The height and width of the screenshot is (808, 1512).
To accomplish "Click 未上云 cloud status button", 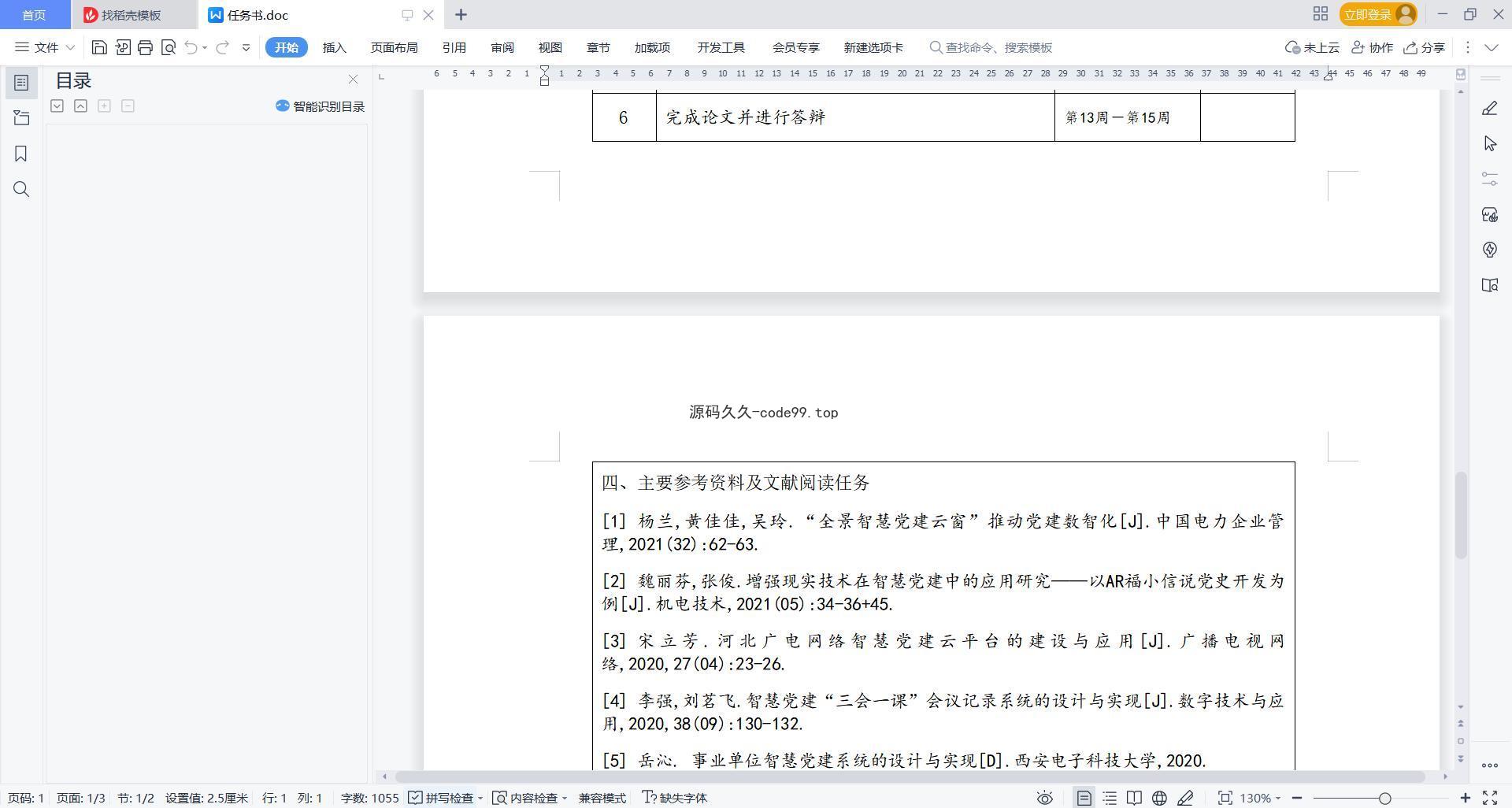I will point(1312,47).
